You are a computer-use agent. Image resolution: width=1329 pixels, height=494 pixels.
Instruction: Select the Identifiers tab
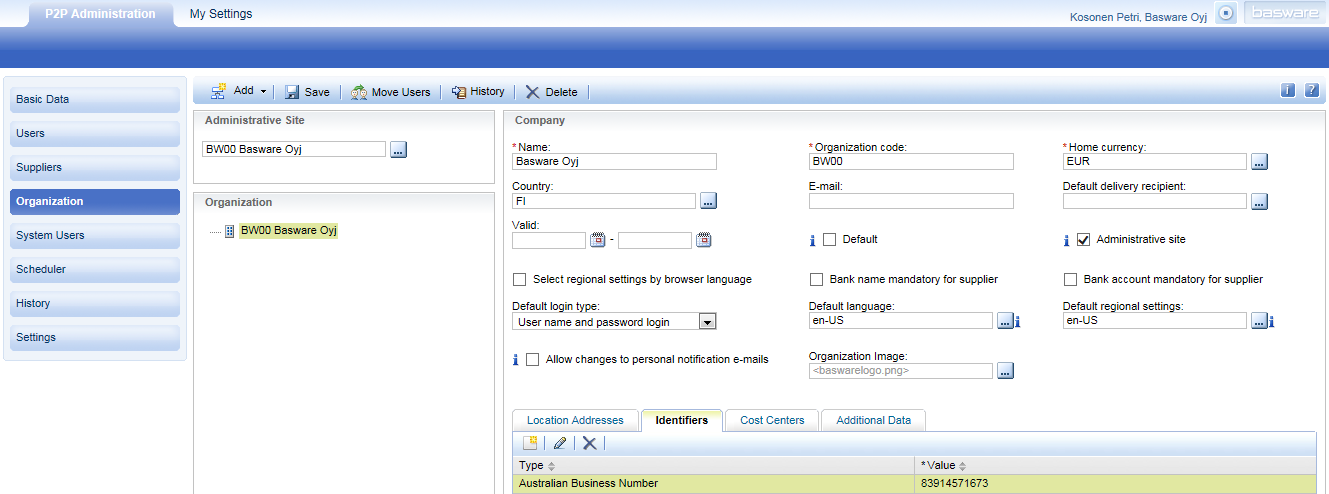pos(682,420)
